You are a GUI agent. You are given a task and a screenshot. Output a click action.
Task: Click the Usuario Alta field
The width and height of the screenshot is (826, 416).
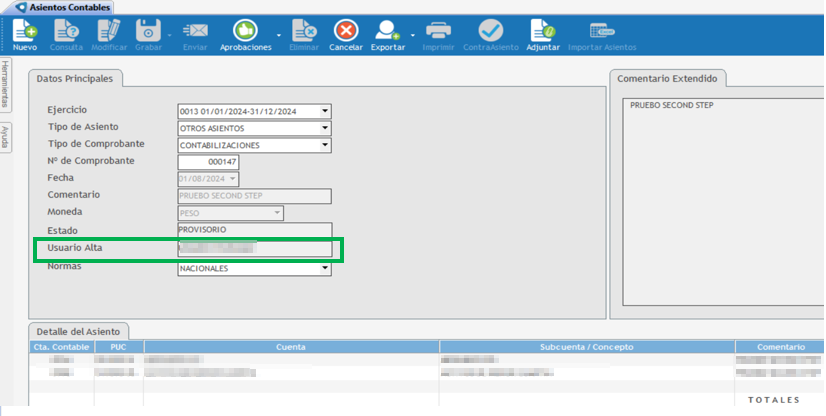tap(255, 248)
